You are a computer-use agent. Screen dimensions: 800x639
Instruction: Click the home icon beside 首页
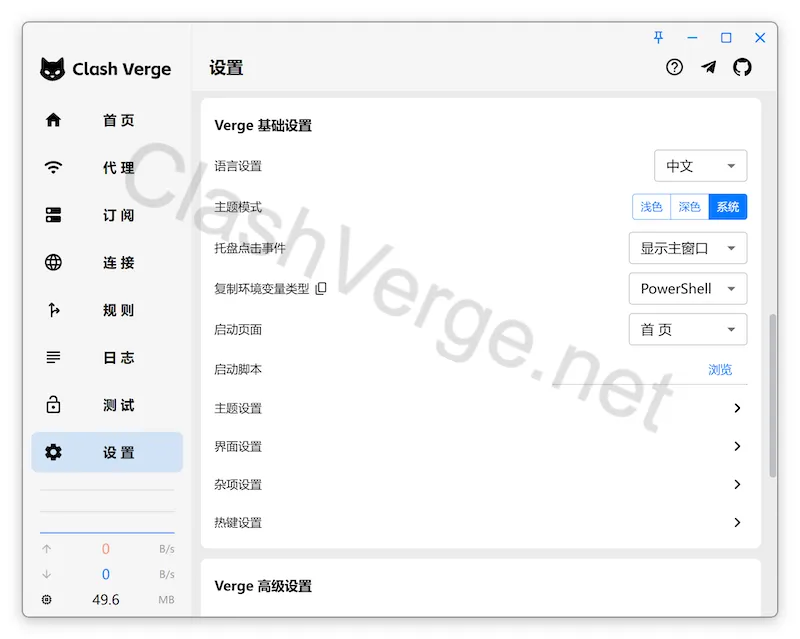pos(53,120)
